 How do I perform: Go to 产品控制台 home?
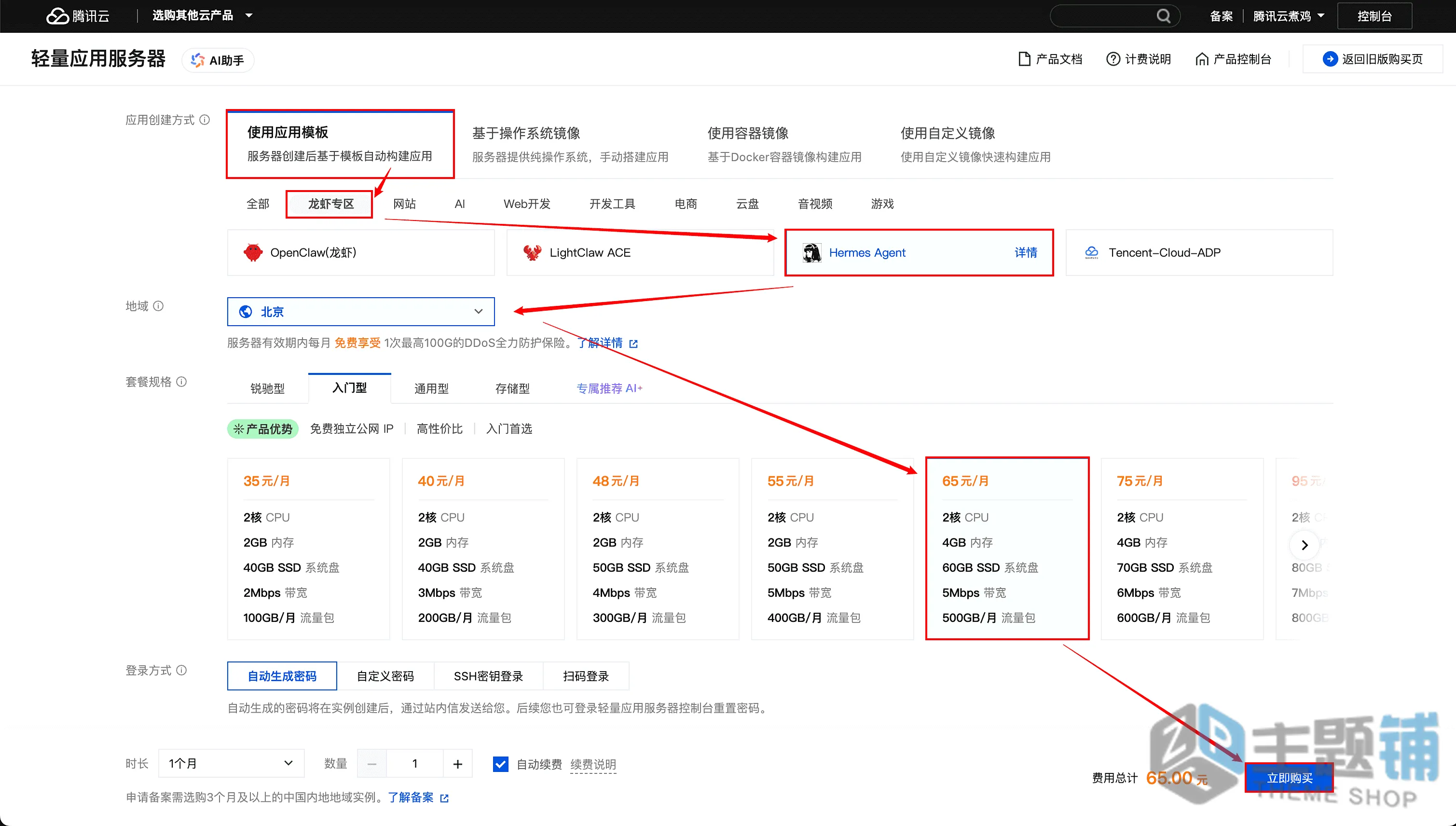point(1233,59)
